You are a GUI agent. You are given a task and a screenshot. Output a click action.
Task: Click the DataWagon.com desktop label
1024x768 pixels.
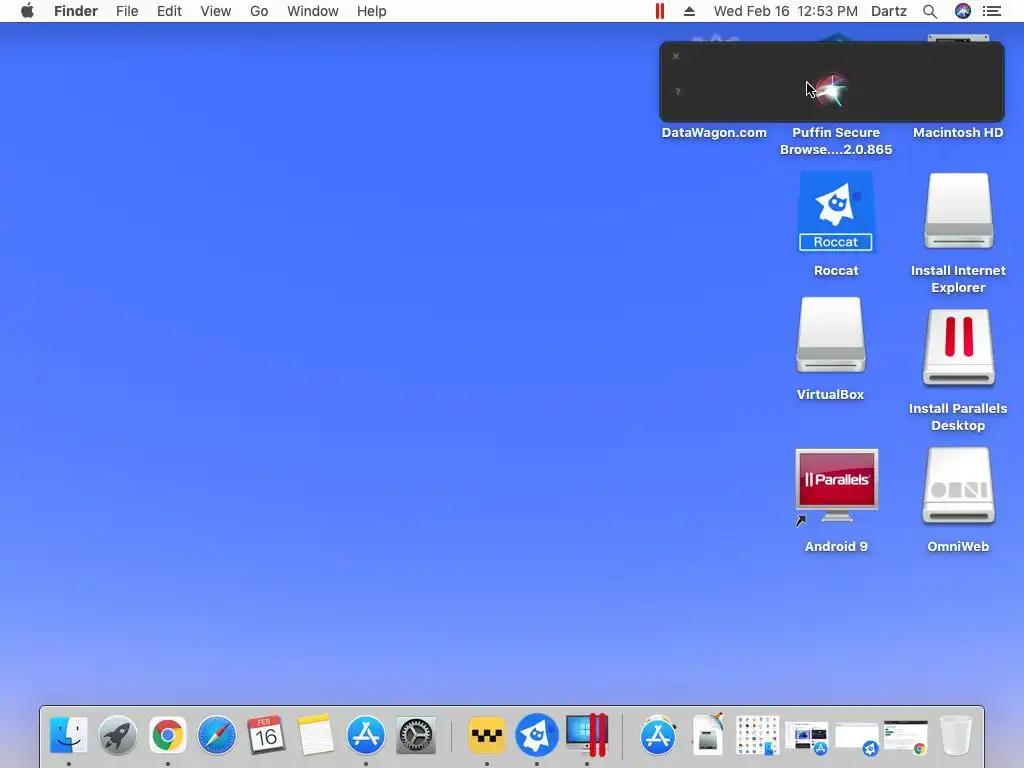(x=714, y=133)
